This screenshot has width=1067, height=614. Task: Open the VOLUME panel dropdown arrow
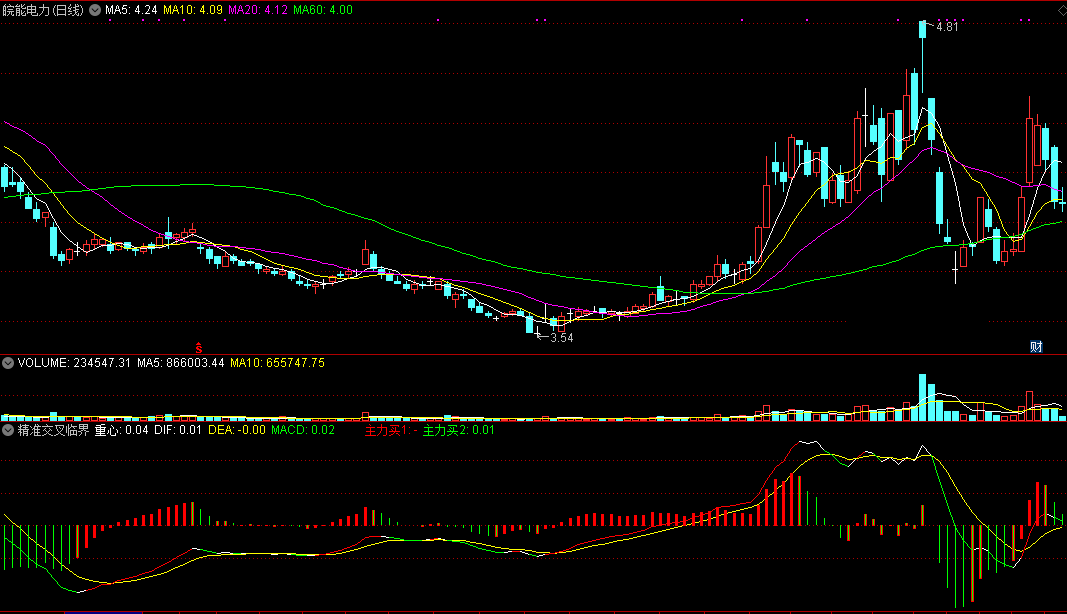pyautogui.click(x=8, y=363)
